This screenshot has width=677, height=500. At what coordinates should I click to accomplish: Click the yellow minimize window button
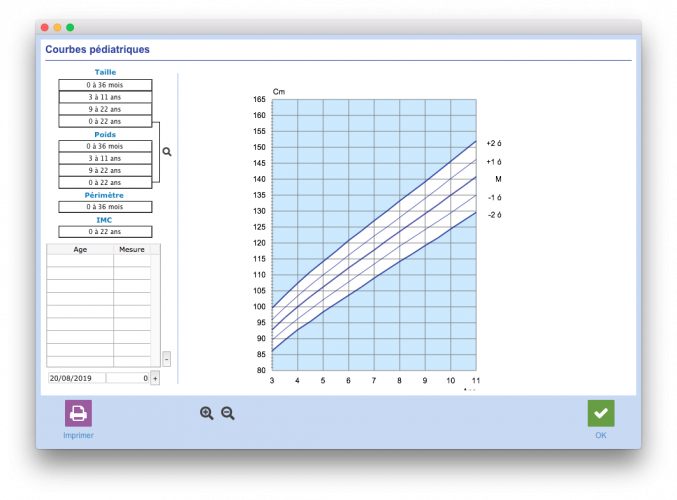[57, 28]
